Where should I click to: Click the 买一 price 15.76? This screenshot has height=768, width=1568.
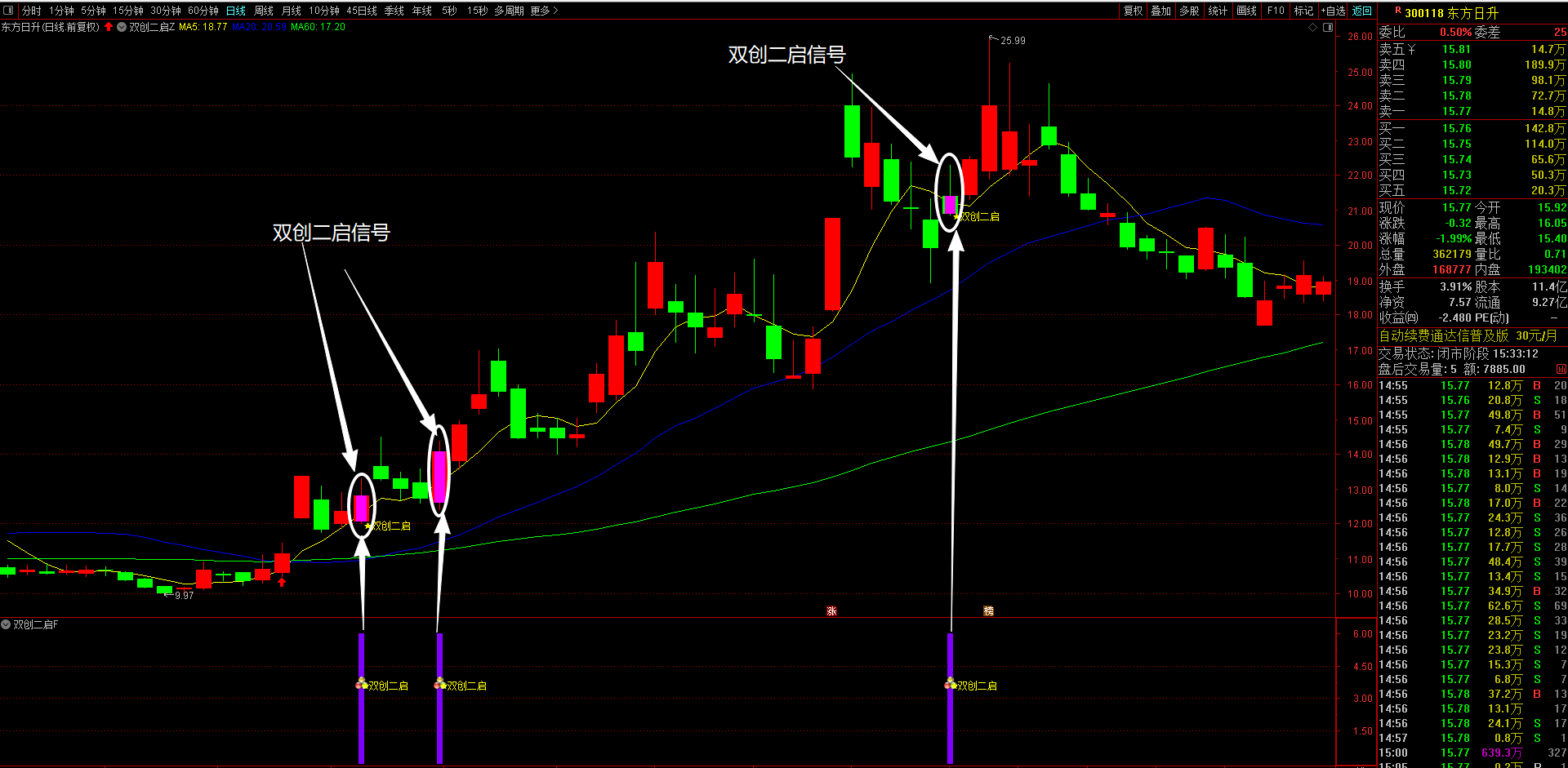1456,128
